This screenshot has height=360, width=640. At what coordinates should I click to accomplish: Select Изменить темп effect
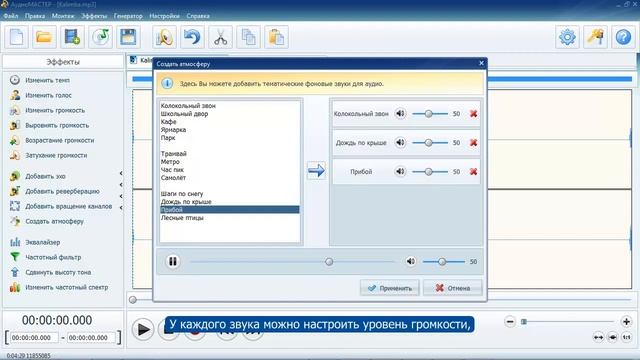[x=47, y=80]
